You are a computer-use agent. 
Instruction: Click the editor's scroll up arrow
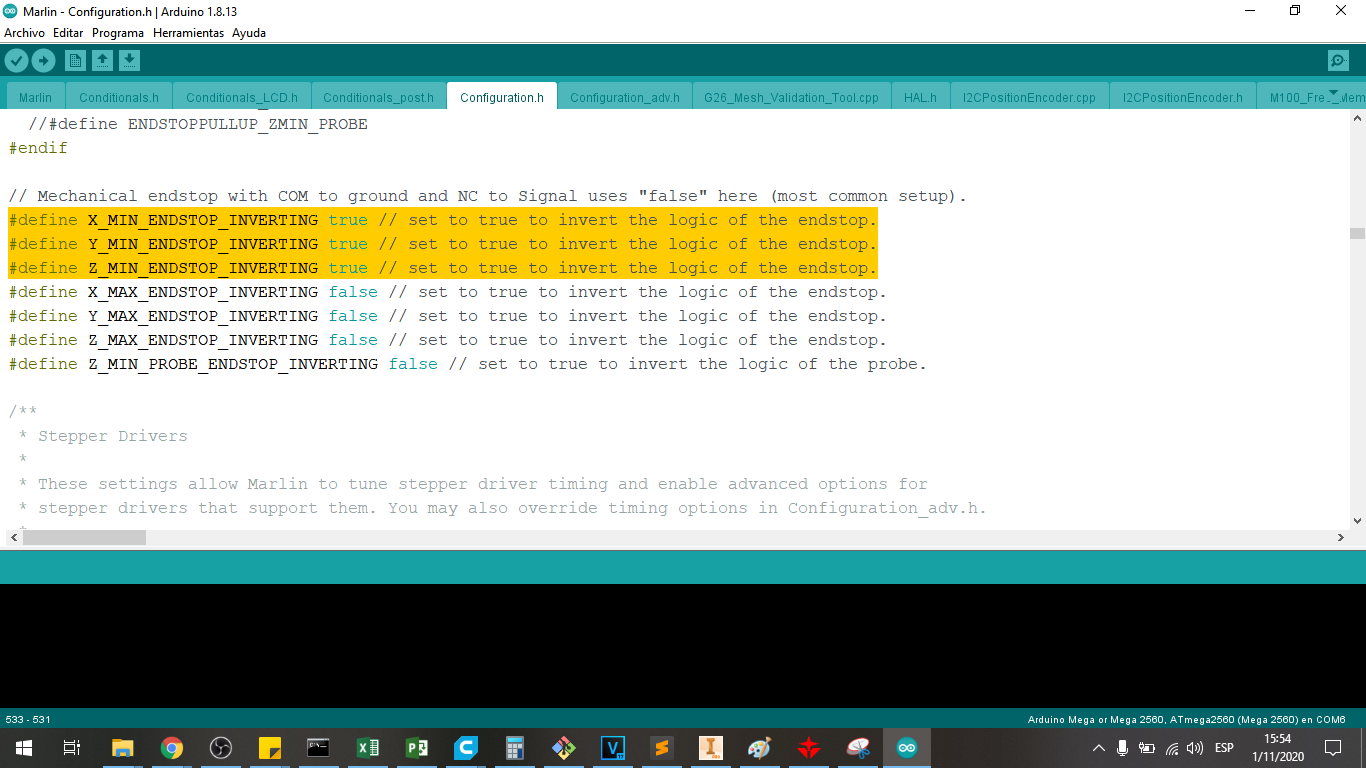click(x=1357, y=118)
